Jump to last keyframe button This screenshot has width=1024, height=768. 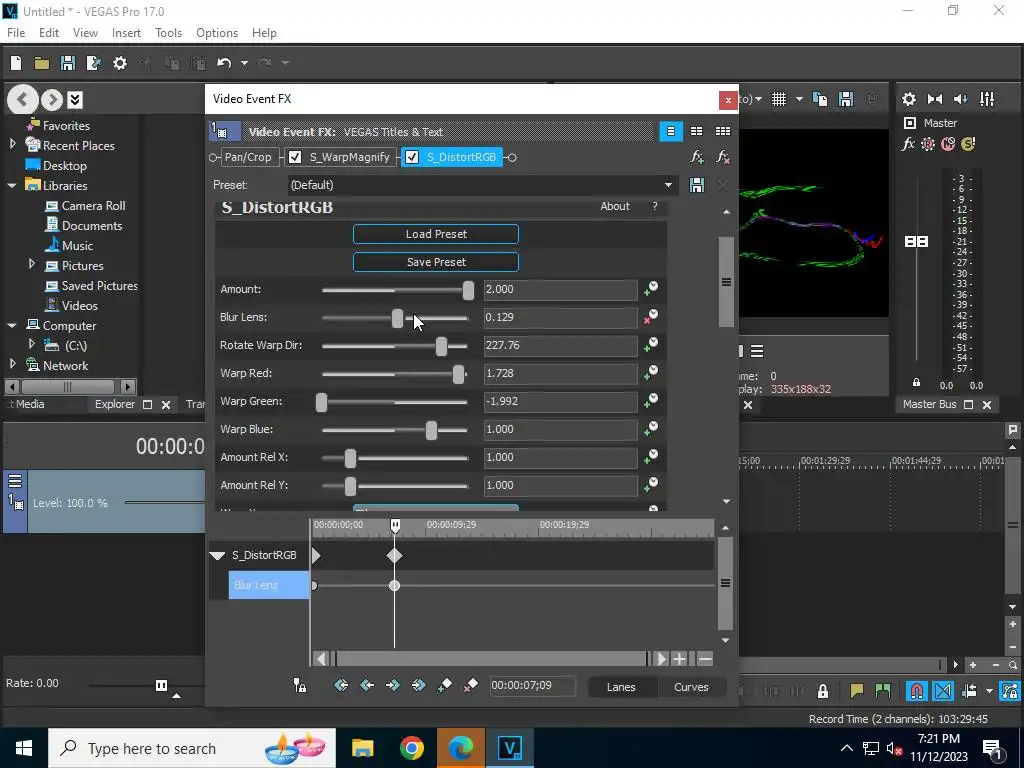click(419, 685)
